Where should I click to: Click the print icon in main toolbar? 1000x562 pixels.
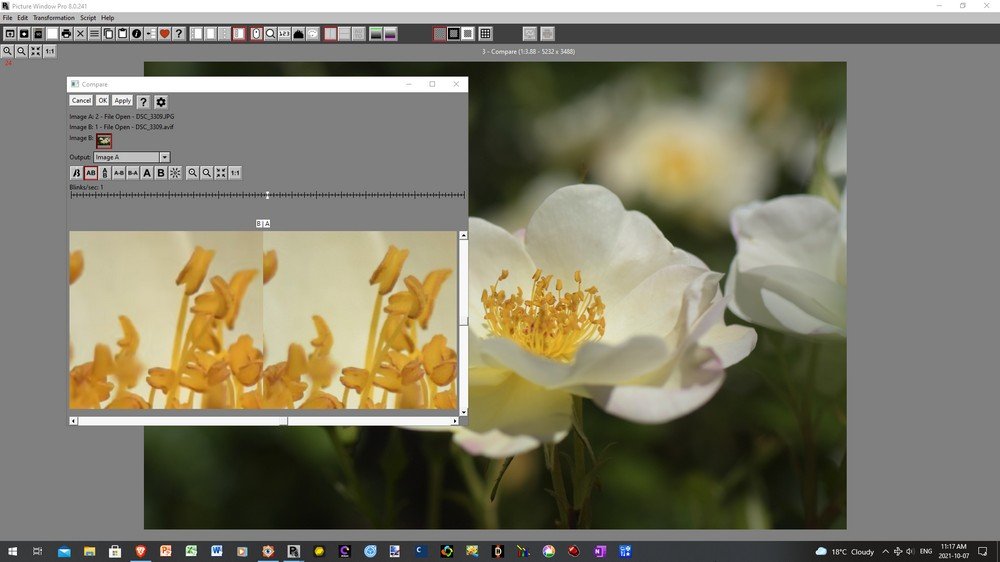[66, 34]
